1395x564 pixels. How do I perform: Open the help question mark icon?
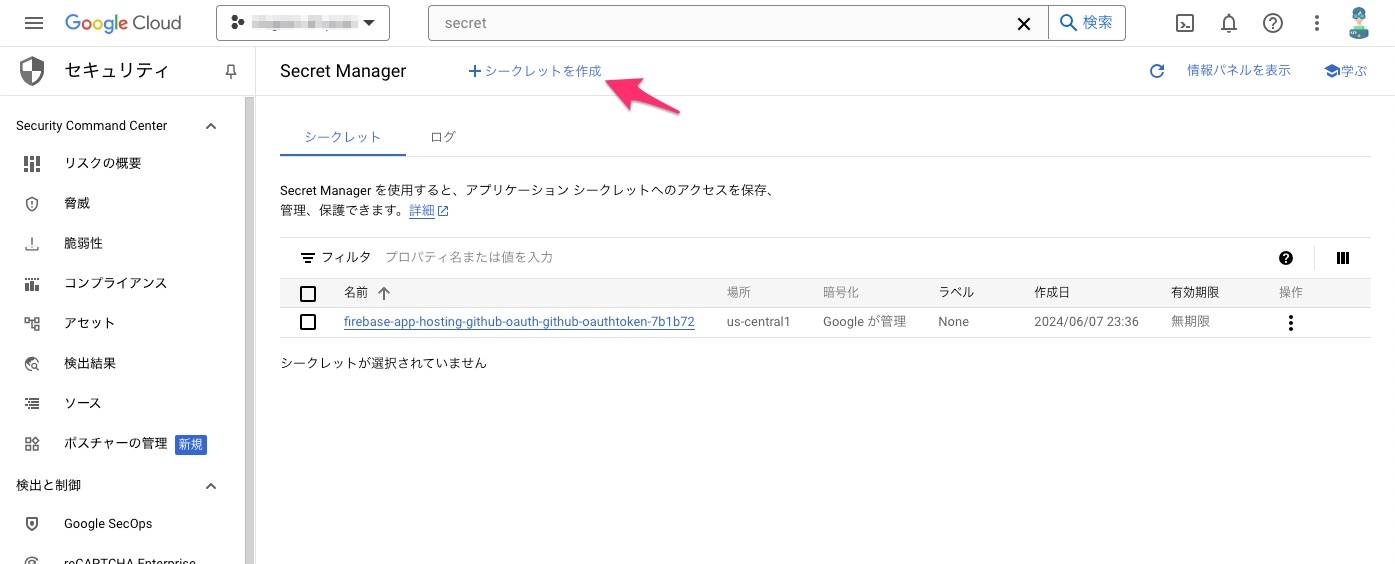click(1273, 23)
